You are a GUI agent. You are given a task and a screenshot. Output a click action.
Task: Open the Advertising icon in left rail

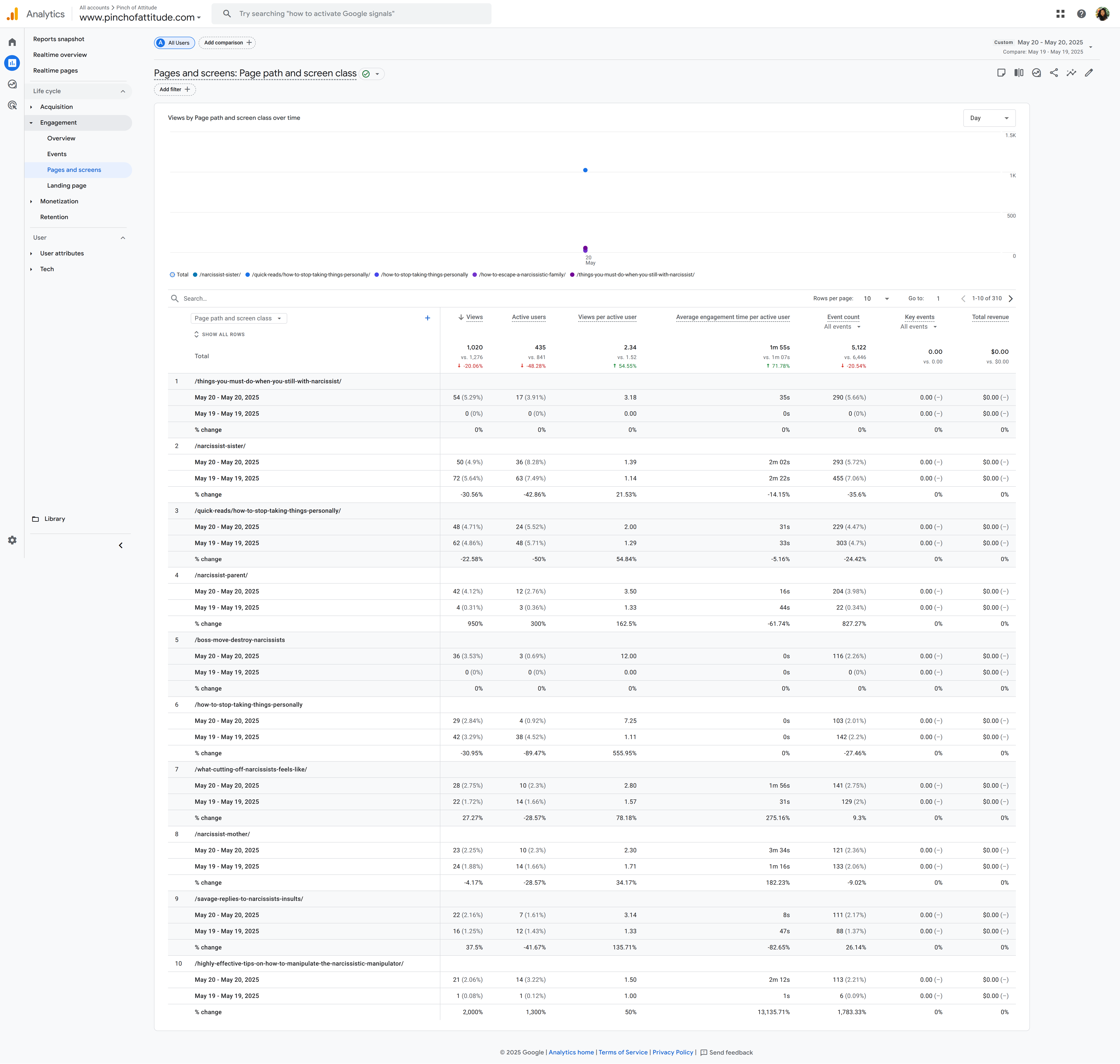pyautogui.click(x=12, y=105)
